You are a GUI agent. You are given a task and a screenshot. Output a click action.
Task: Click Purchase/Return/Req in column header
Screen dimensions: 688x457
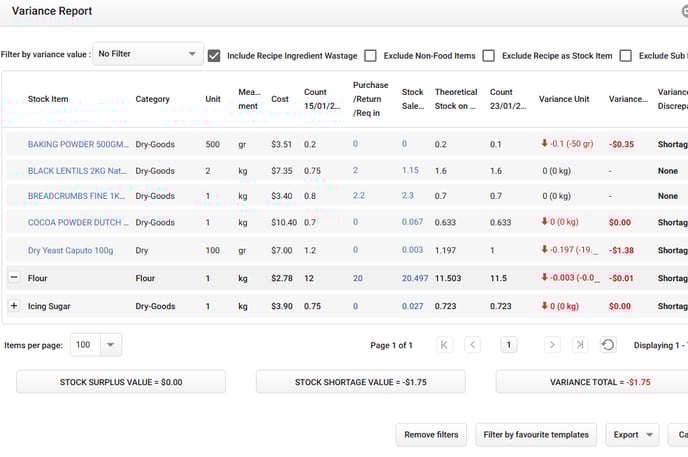[370, 99]
